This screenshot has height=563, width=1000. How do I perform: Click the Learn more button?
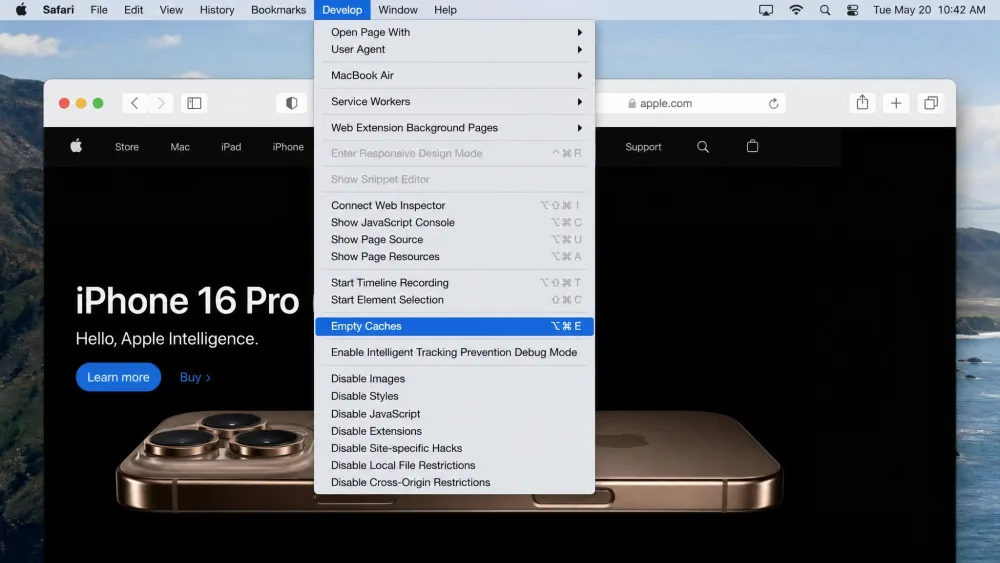tap(118, 377)
